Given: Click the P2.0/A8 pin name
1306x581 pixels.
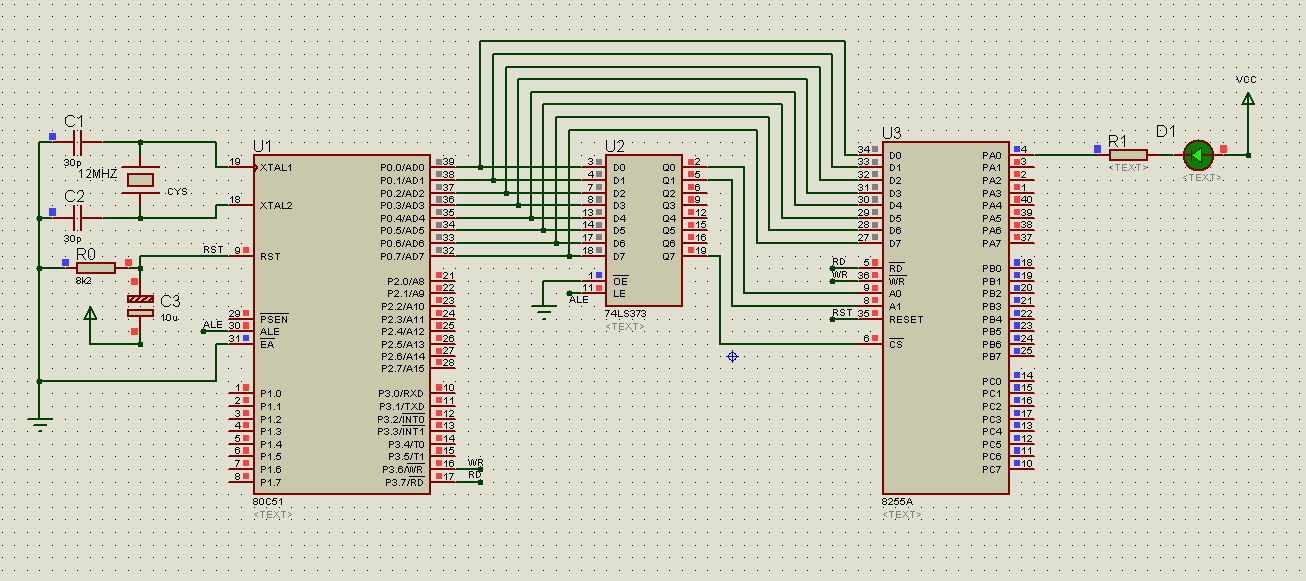Looking at the screenshot, I should [404, 281].
